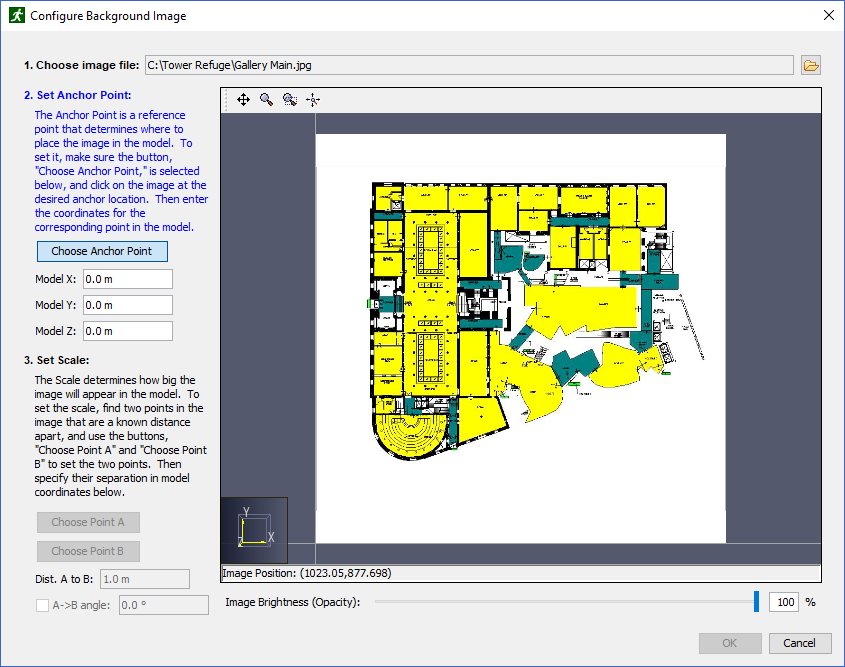Click the Choose Point A button
The image size is (845, 667).
point(88,522)
